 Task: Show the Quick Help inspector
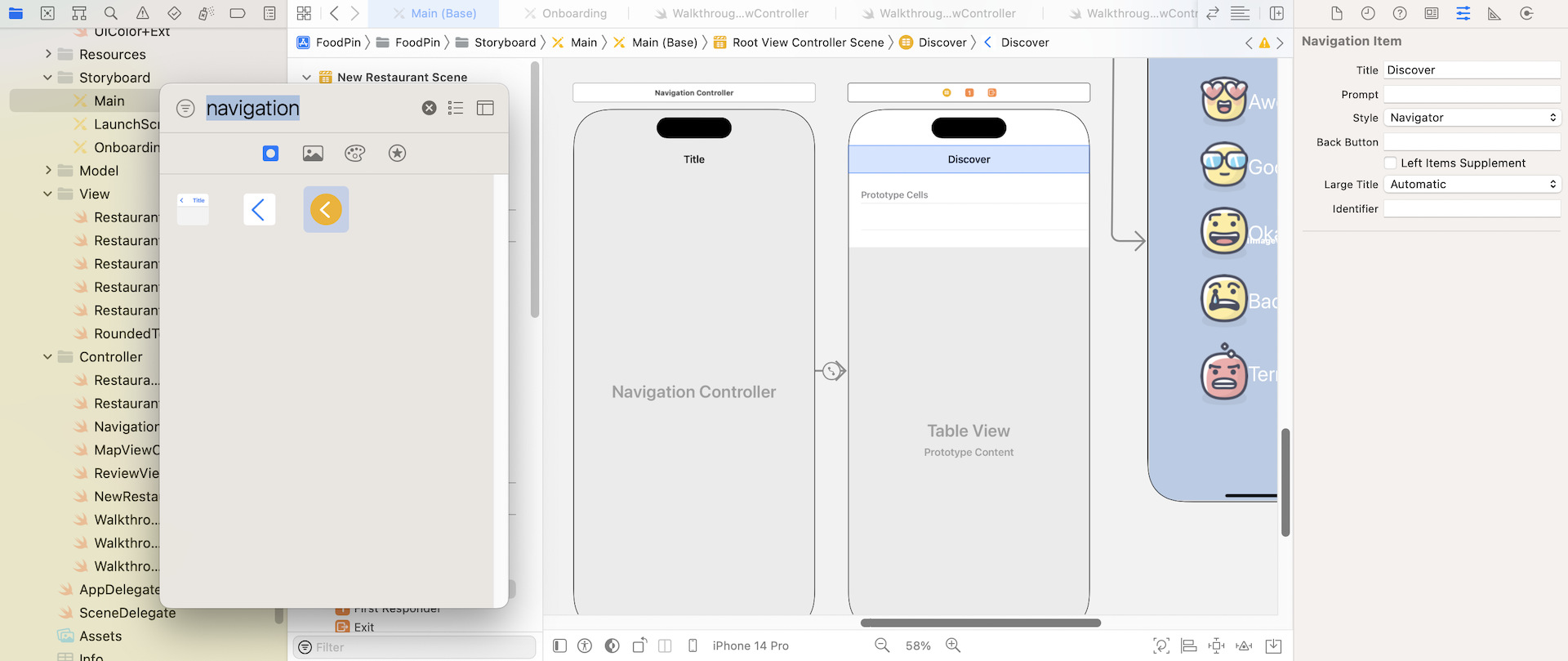pyautogui.click(x=1400, y=13)
